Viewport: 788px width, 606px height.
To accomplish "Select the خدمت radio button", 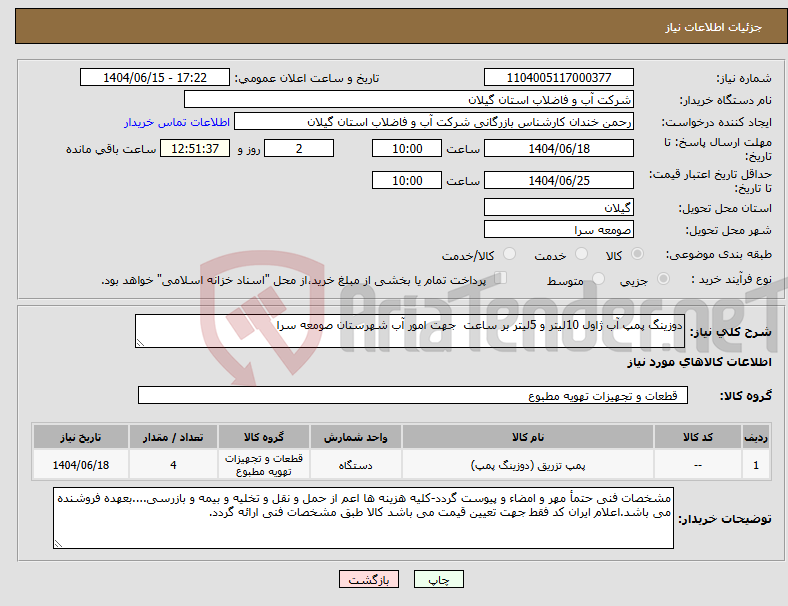I will (581, 254).
